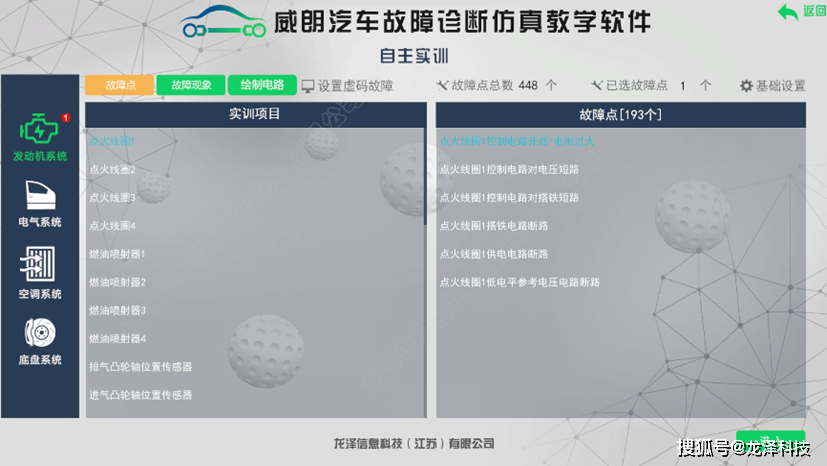Screen dimensions: 827x466
Task: Switch to the 故障现象 tab
Action: (x=191, y=85)
